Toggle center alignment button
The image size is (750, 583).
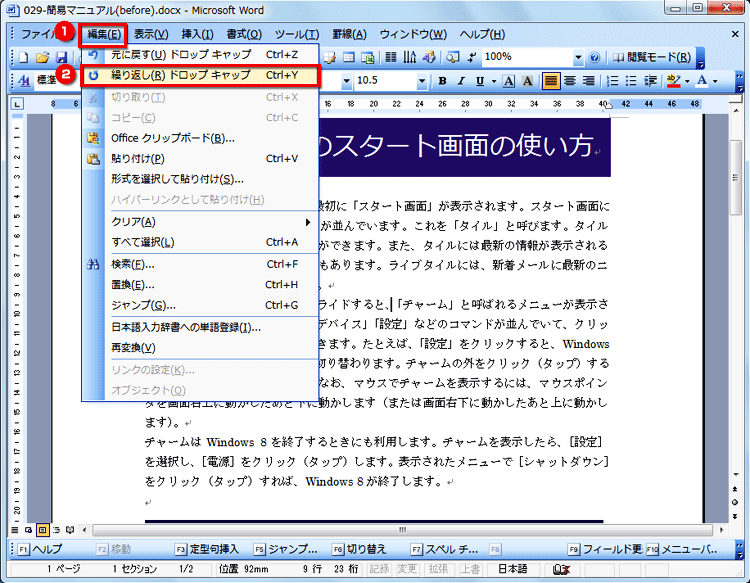click(x=570, y=81)
